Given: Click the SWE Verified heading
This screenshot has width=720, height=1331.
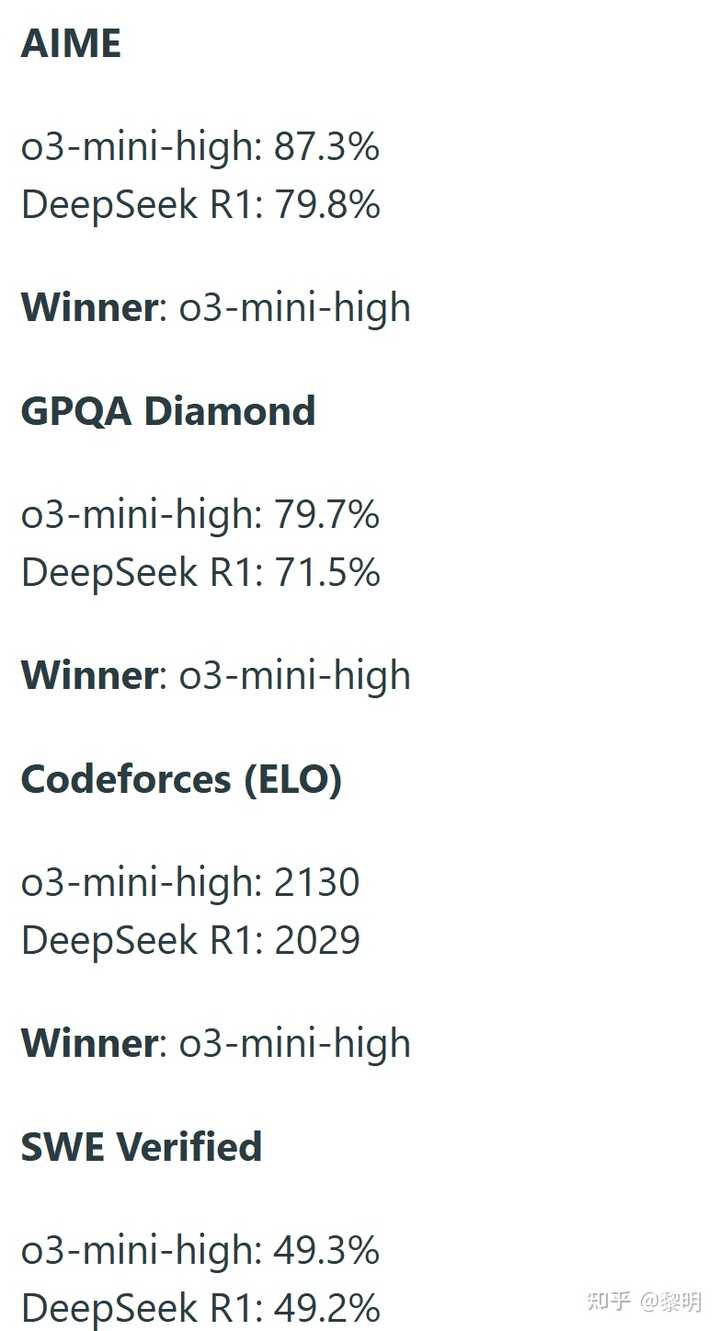Looking at the screenshot, I should (x=141, y=1147).
